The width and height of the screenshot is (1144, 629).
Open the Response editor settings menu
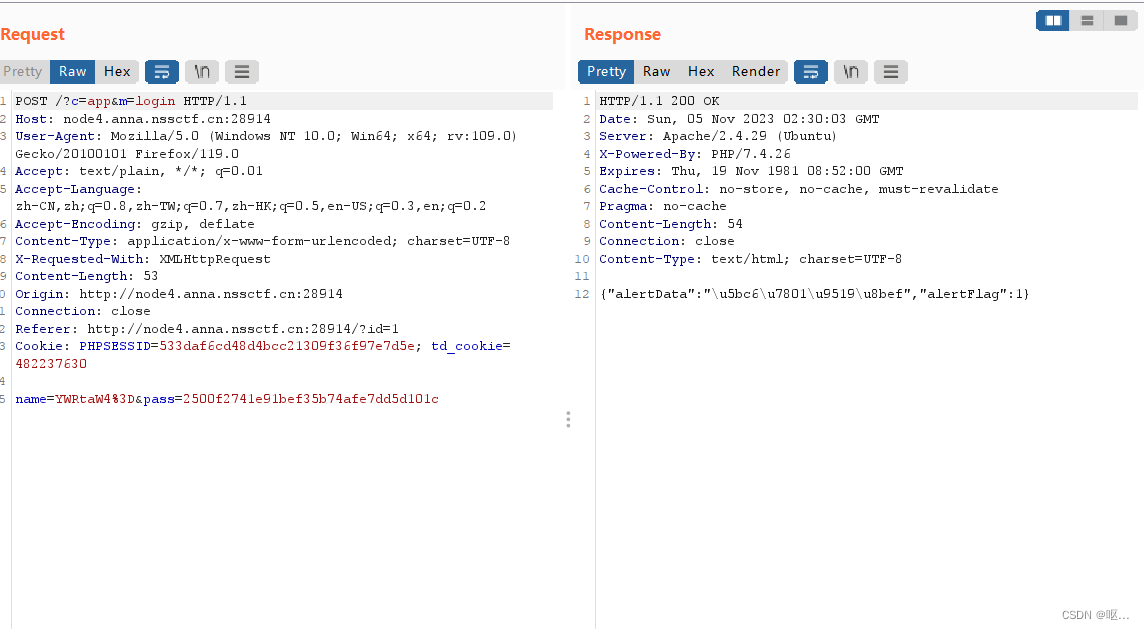click(x=889, y=71)
